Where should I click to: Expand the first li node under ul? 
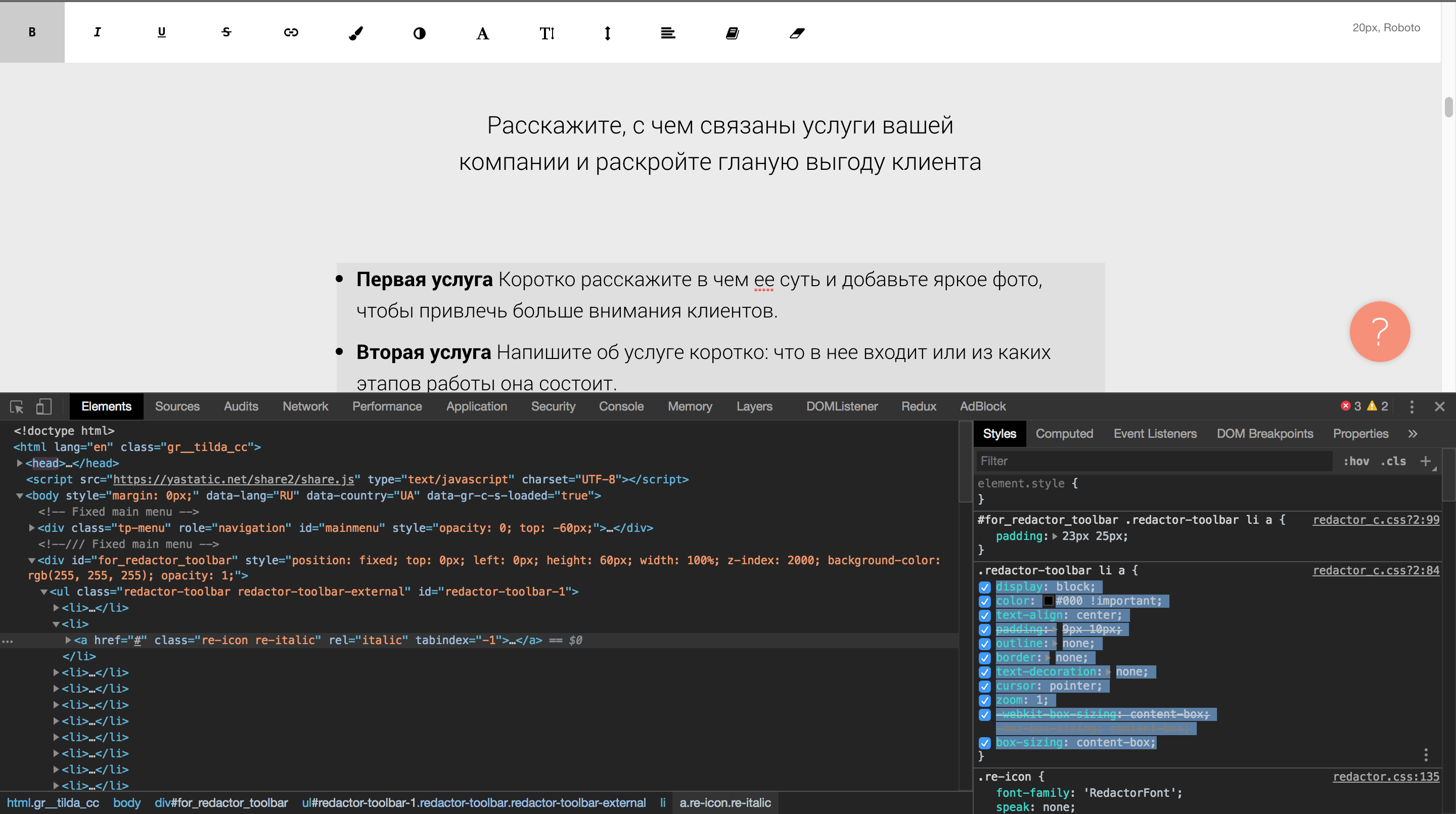coord(57,608)
